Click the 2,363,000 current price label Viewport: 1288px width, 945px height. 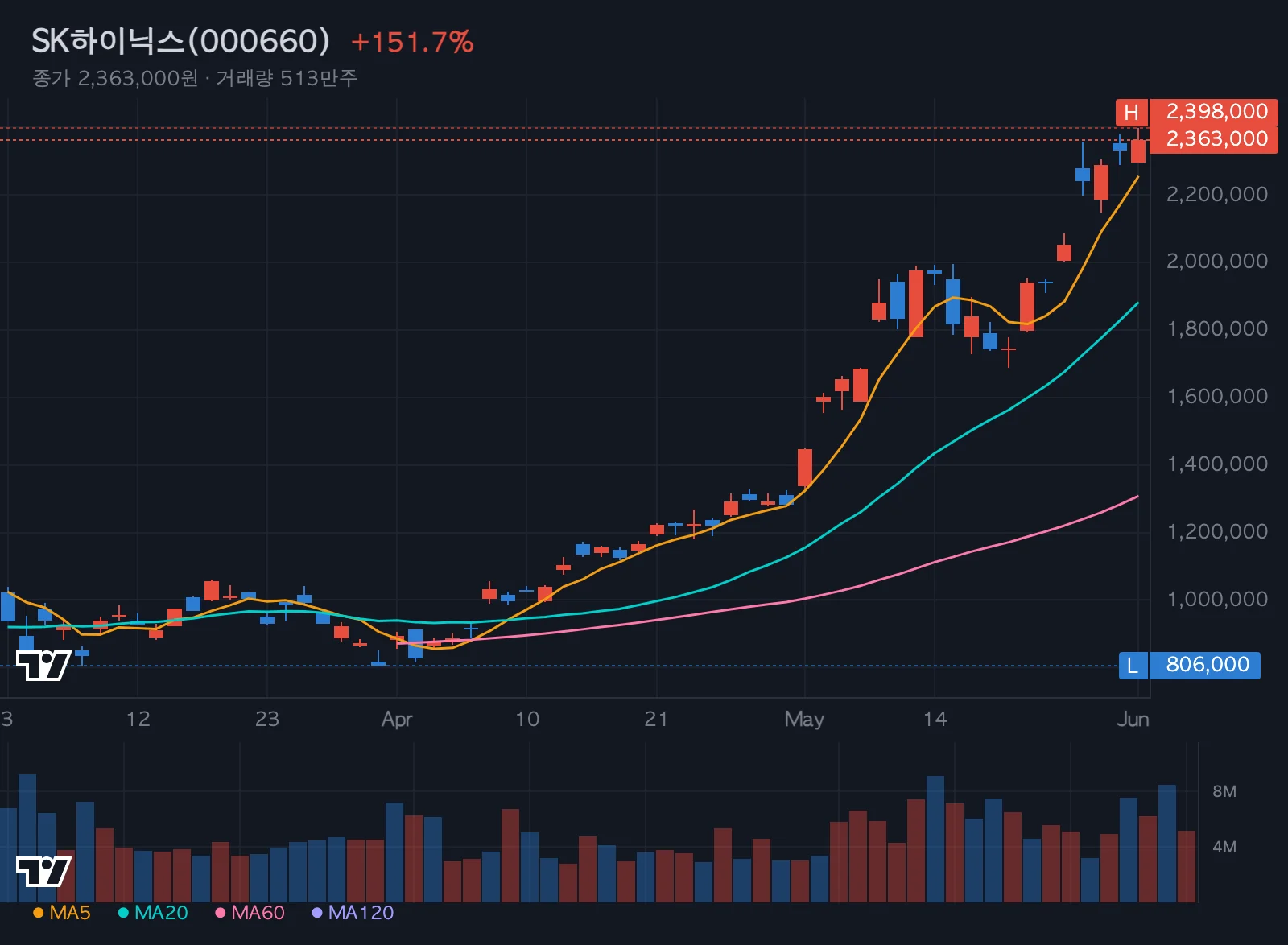(1214, 139)
